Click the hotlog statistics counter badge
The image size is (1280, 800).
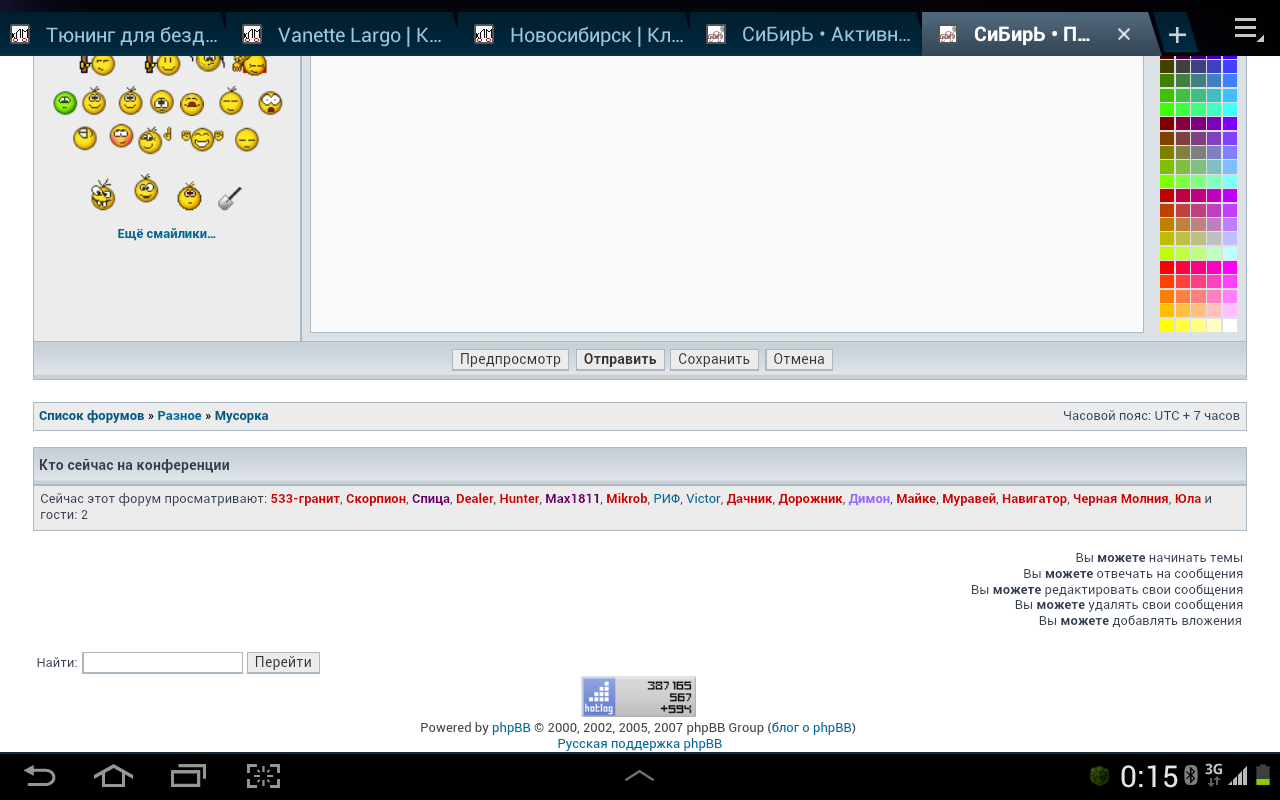638,696
